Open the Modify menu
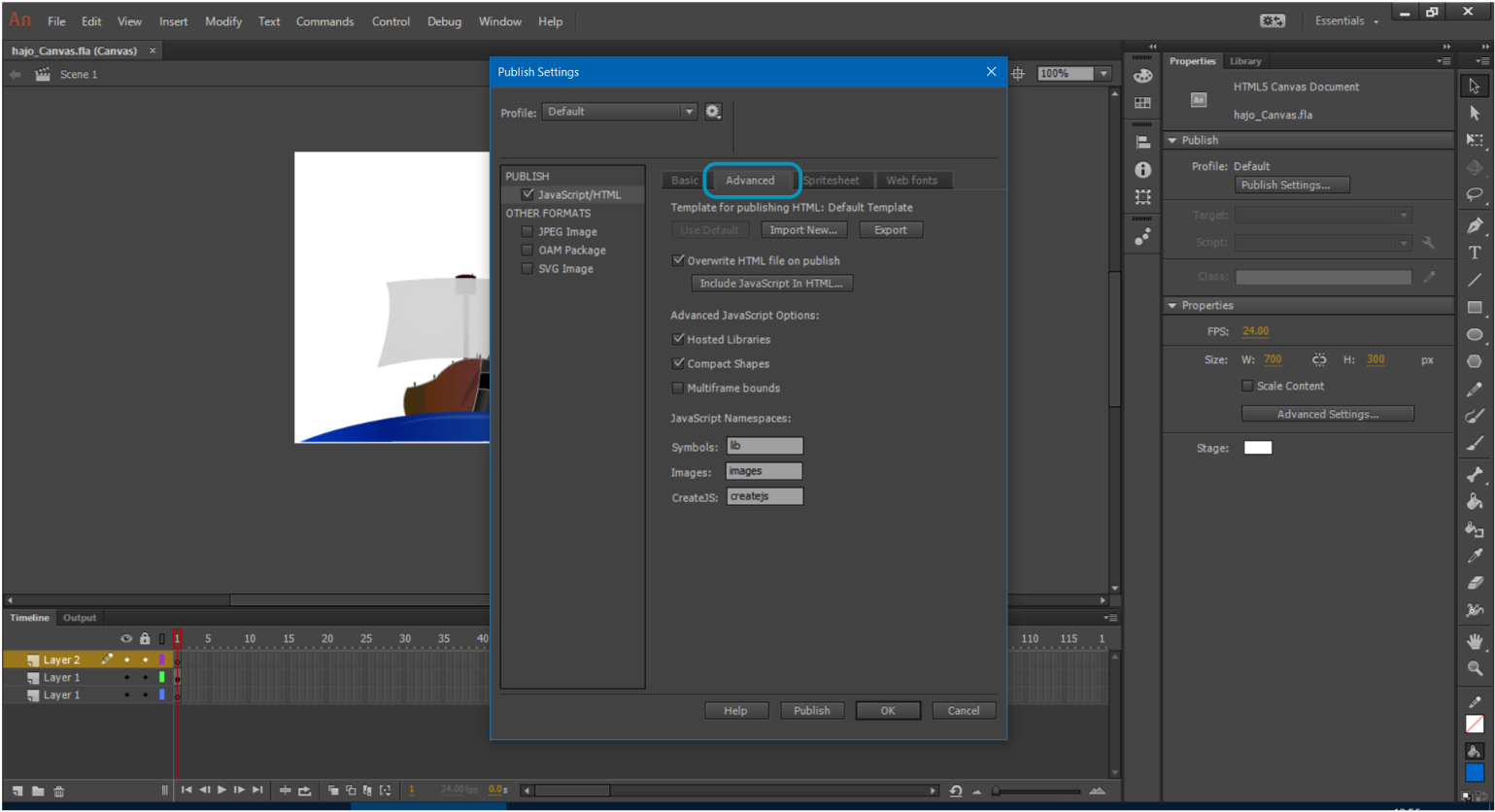This screenshot has width=1495, height=812. tap(222, 21)
